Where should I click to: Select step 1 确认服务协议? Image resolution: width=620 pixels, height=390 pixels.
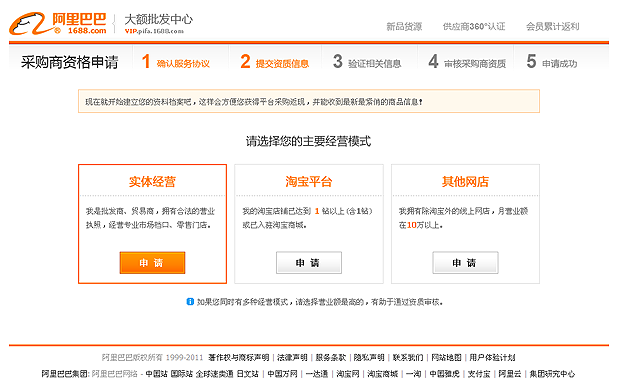[x=176, y=62]
